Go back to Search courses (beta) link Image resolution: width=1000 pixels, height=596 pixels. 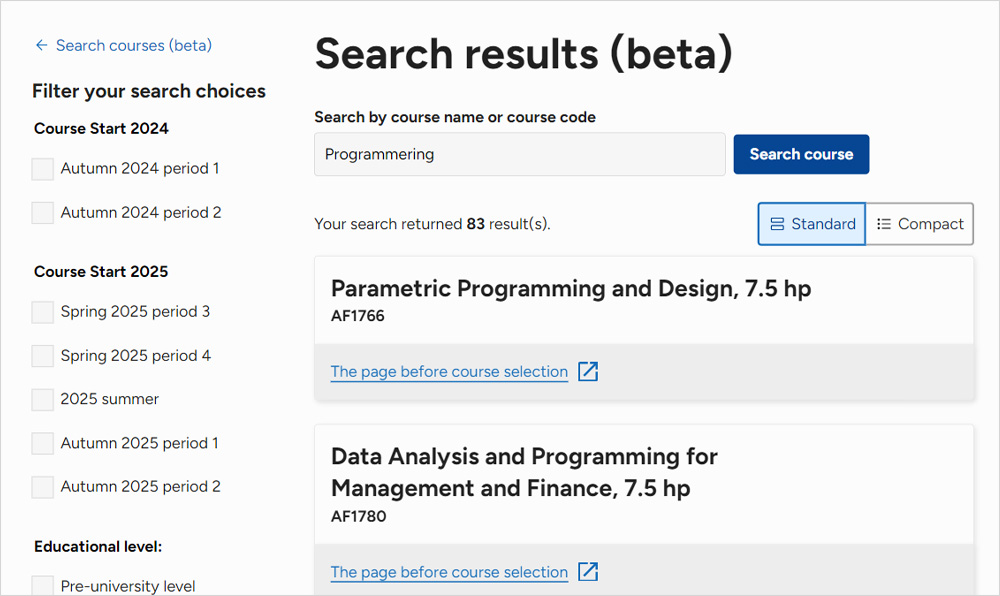[133, 46]
